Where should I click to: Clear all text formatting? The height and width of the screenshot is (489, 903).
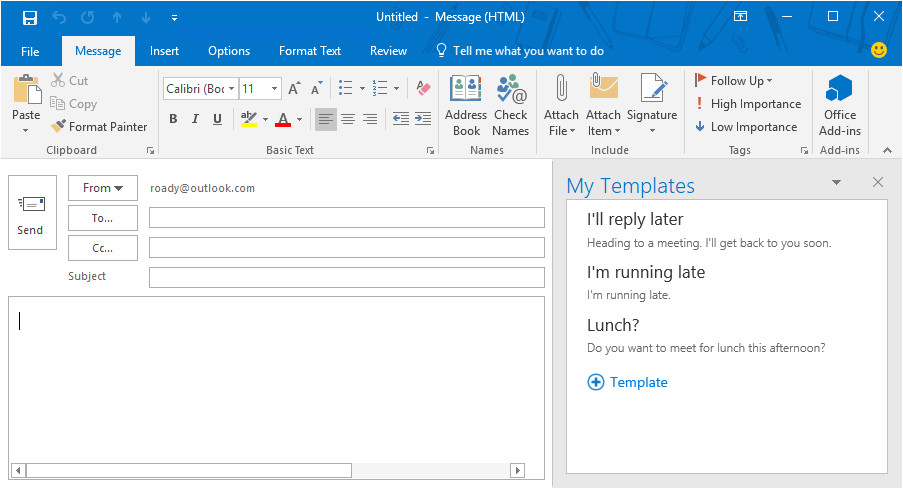[422, 88]
